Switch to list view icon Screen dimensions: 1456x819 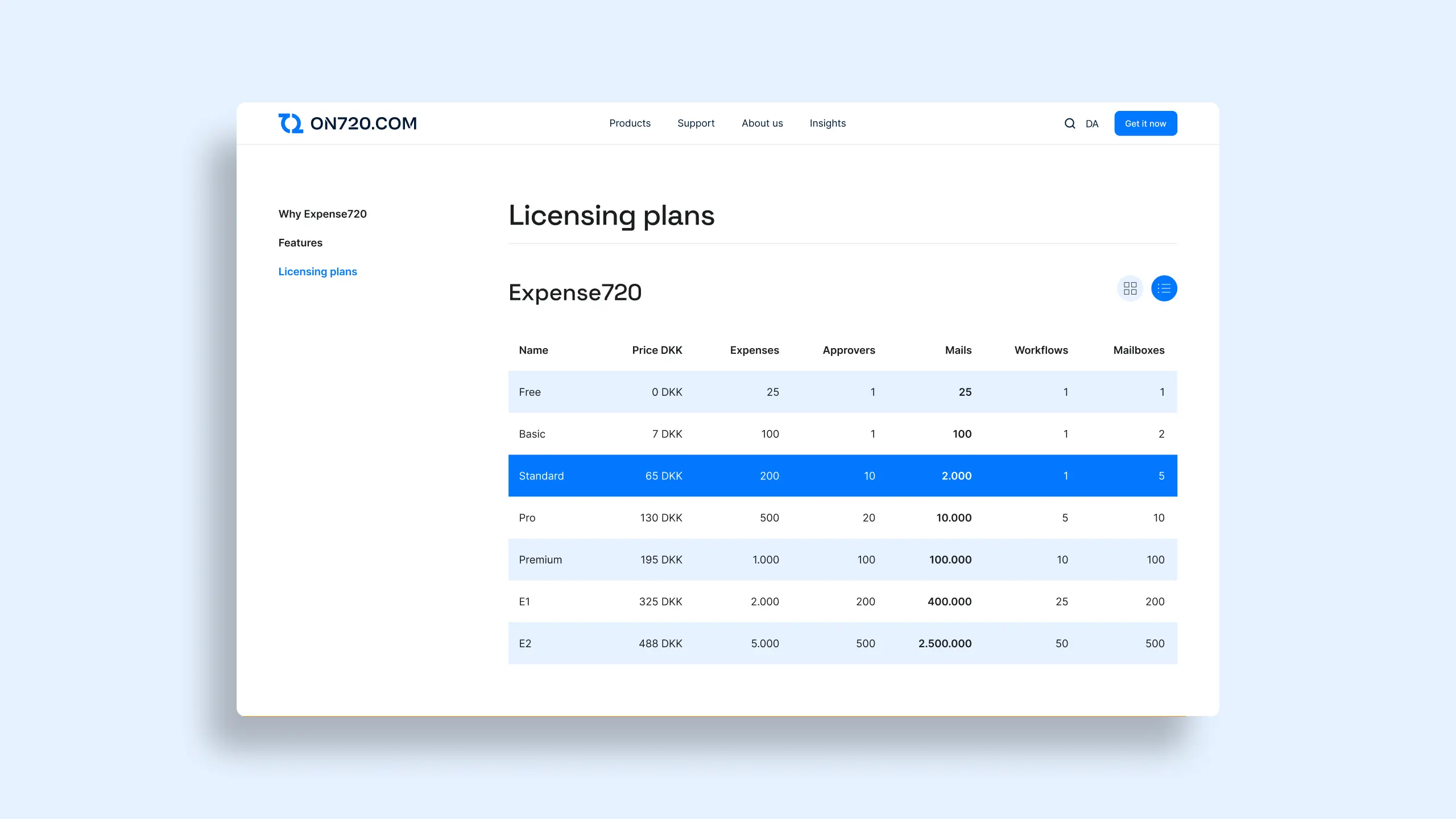tap(1164, 289)
